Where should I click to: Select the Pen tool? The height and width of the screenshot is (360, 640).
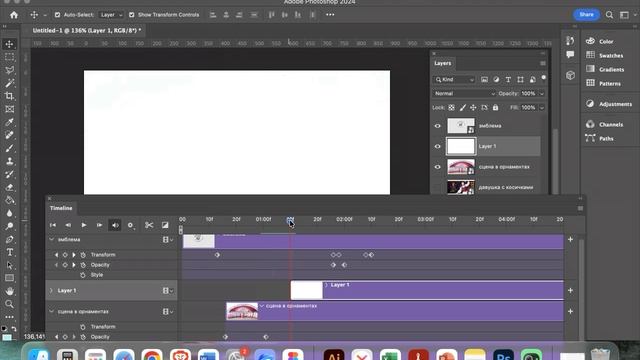(9, 240)
